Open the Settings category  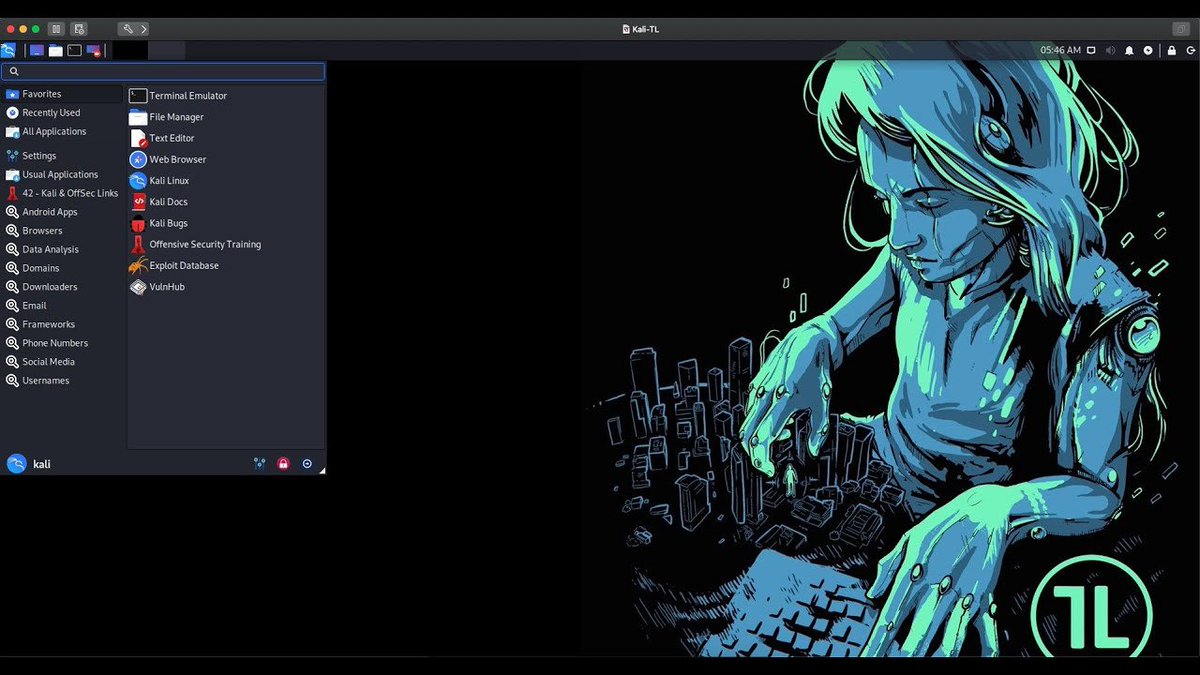tap(62, 156)
